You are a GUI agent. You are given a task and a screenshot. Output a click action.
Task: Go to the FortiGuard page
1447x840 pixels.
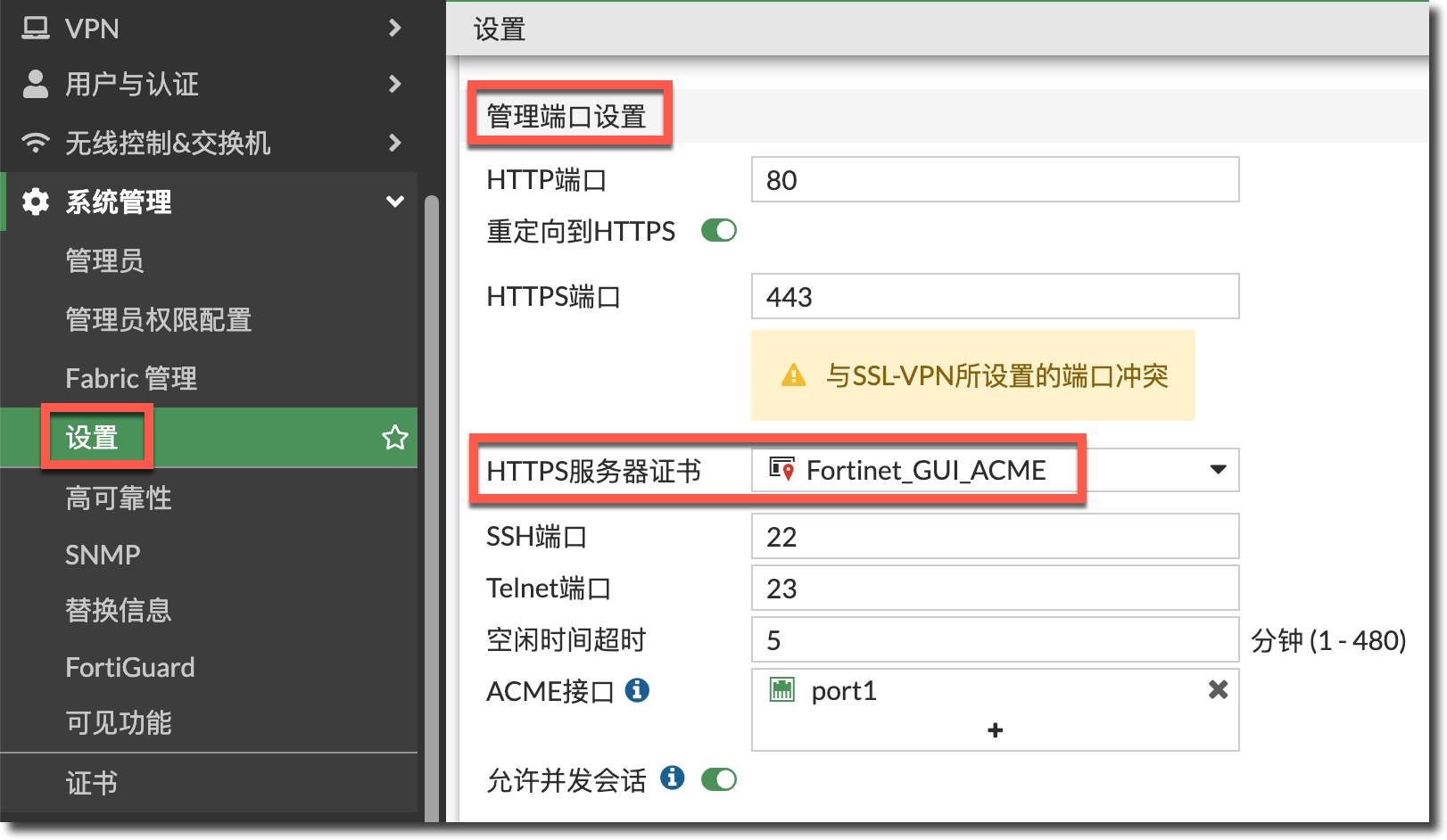coord(129,667)
